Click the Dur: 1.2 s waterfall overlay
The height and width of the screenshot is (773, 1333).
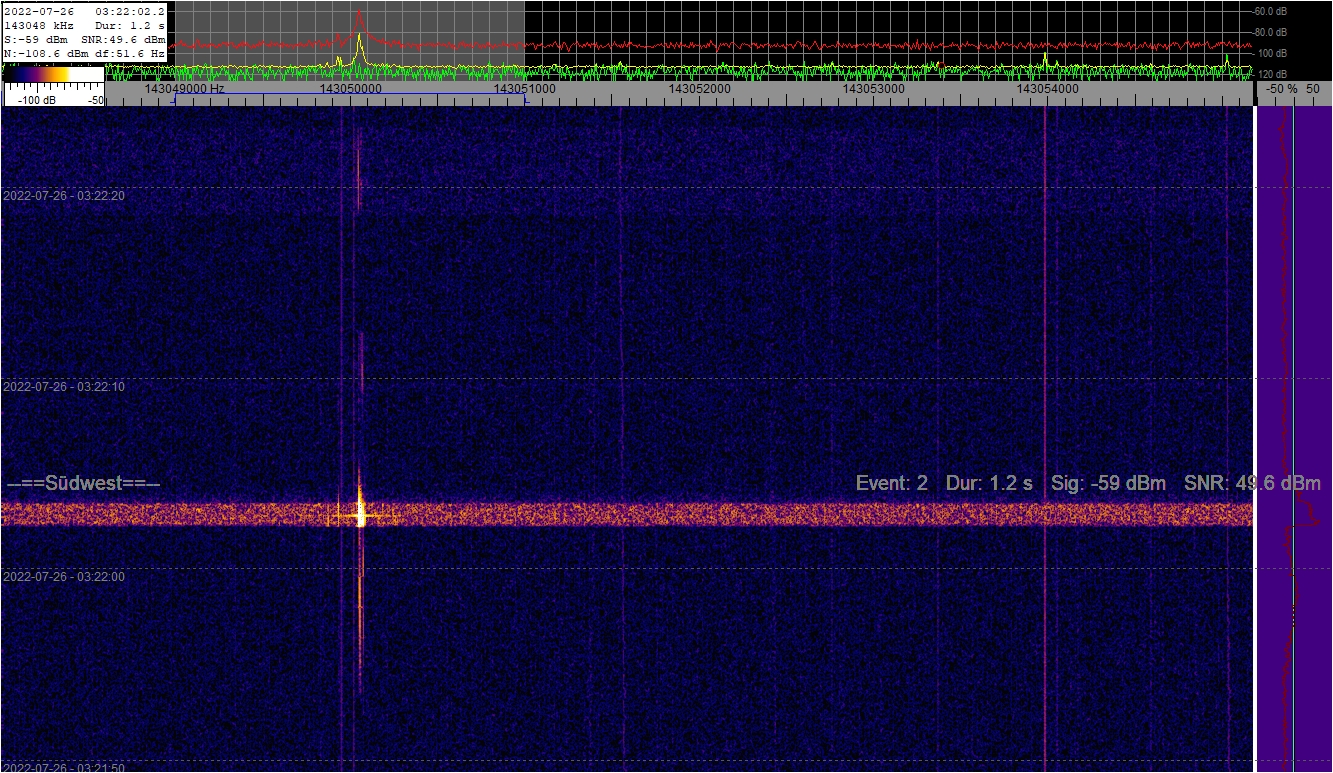pyautogui.click(x=989, y=484)
